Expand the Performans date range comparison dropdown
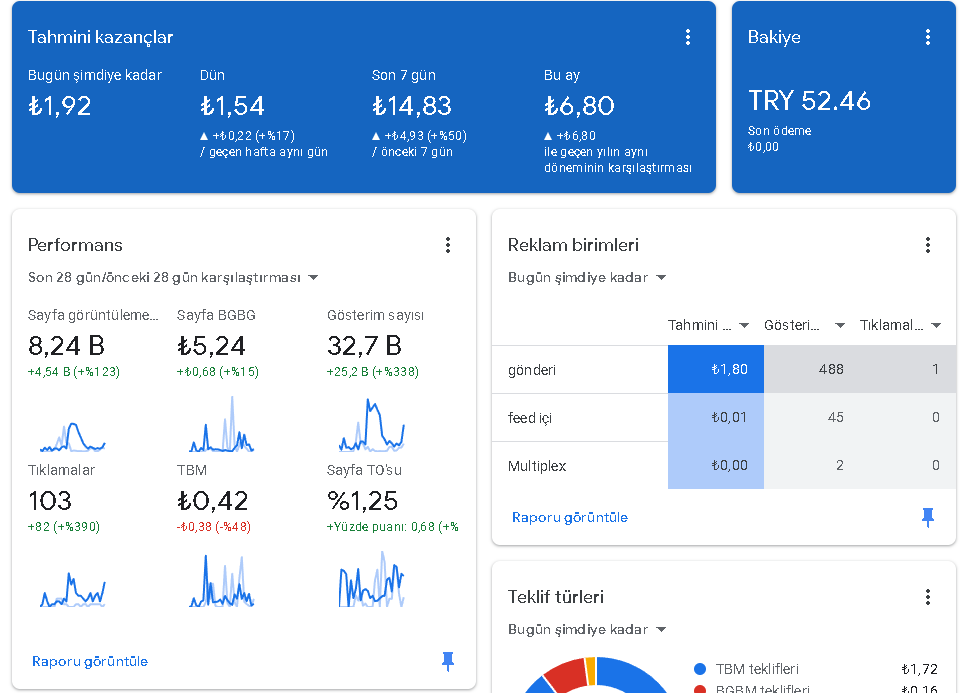This screenshot has height=693, width=971. click(173, 277)
